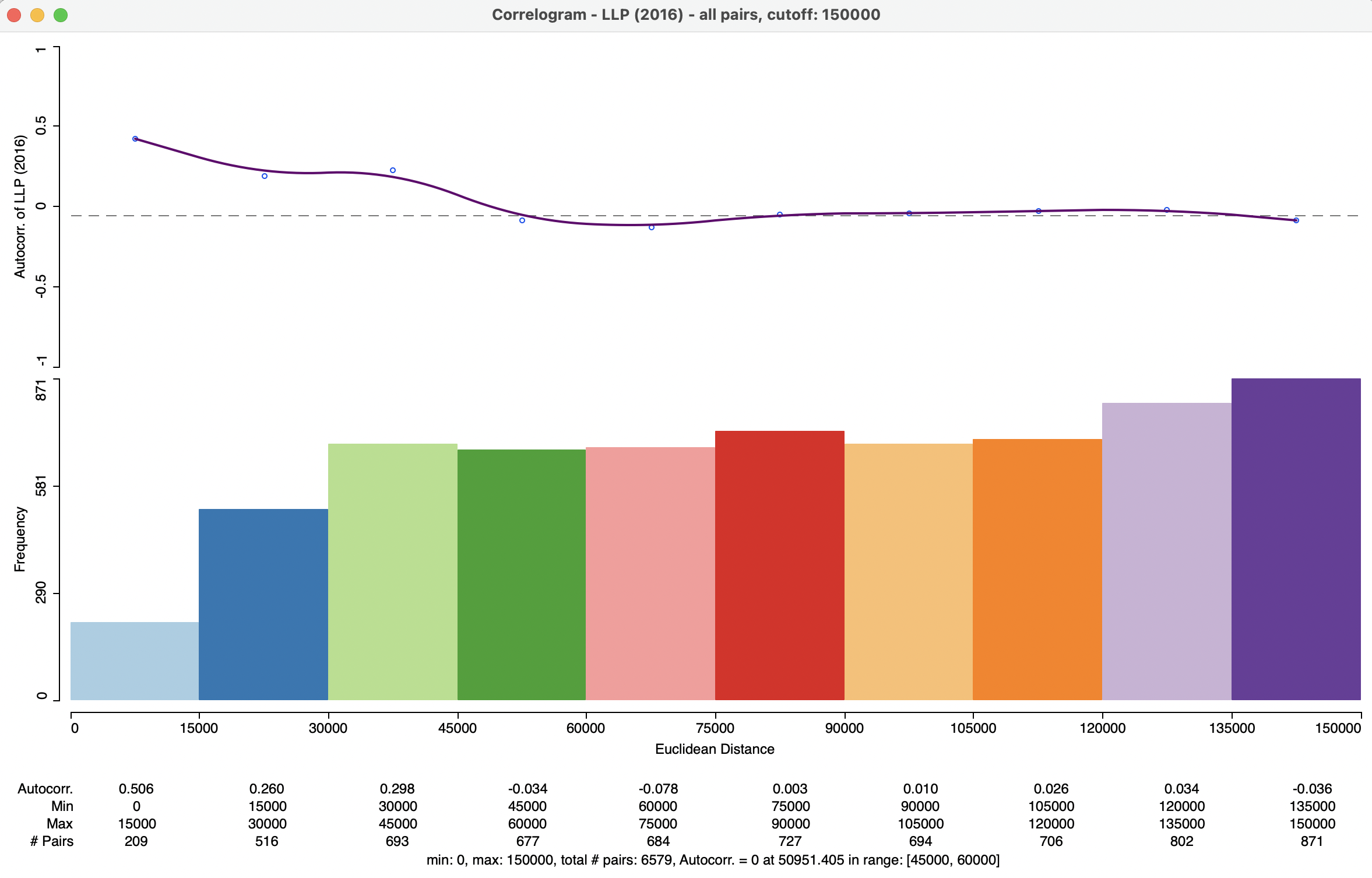Click the Correlogram window title text
This screenshot has height=878, width=1372.
click(686, 15)
